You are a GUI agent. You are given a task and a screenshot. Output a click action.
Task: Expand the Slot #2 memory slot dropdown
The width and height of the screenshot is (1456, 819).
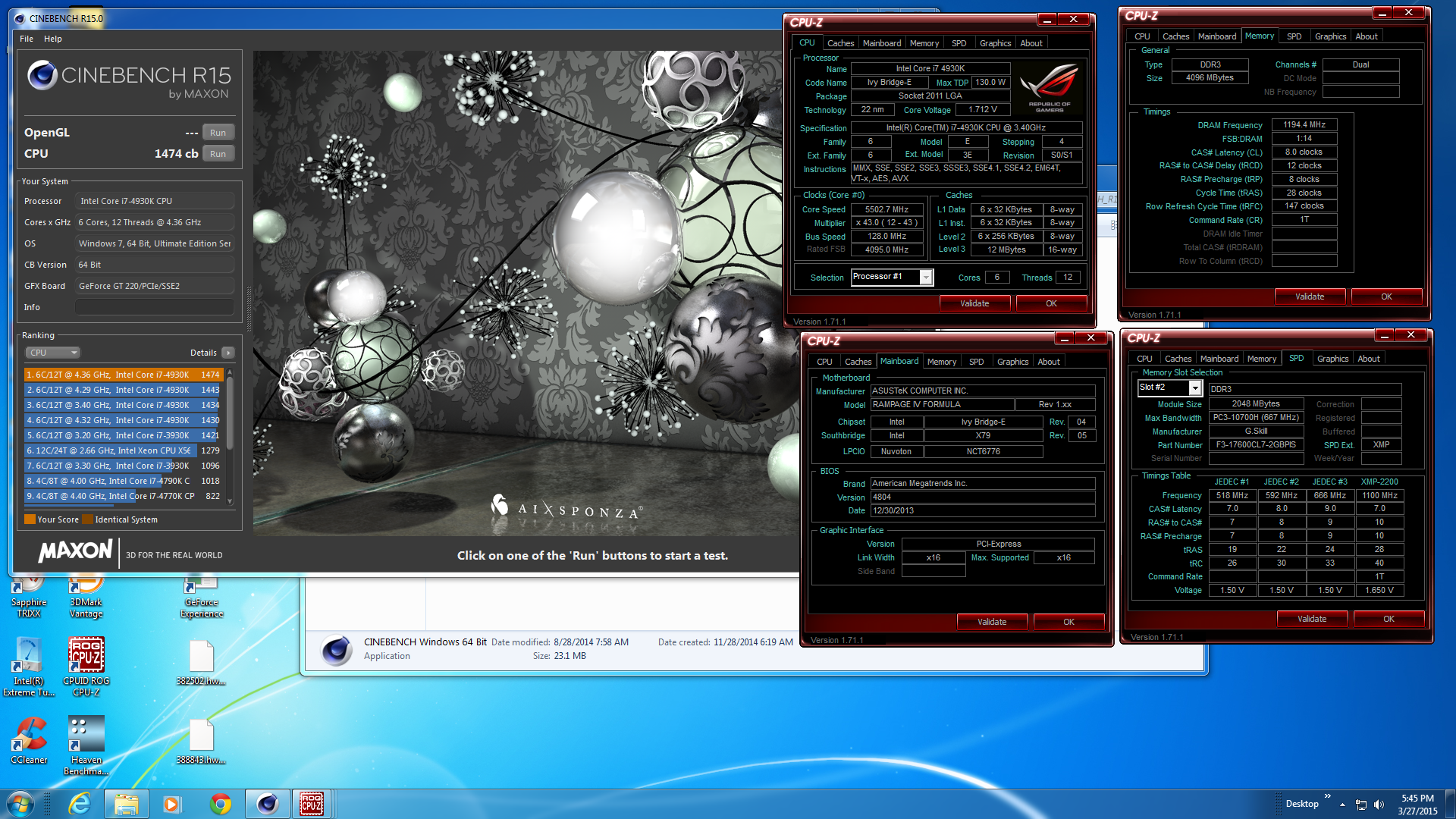[1195, 388]
